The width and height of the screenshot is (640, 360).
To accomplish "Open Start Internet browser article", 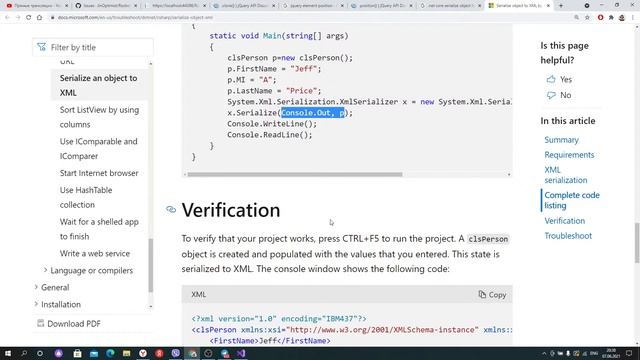I will pos(99,173).
